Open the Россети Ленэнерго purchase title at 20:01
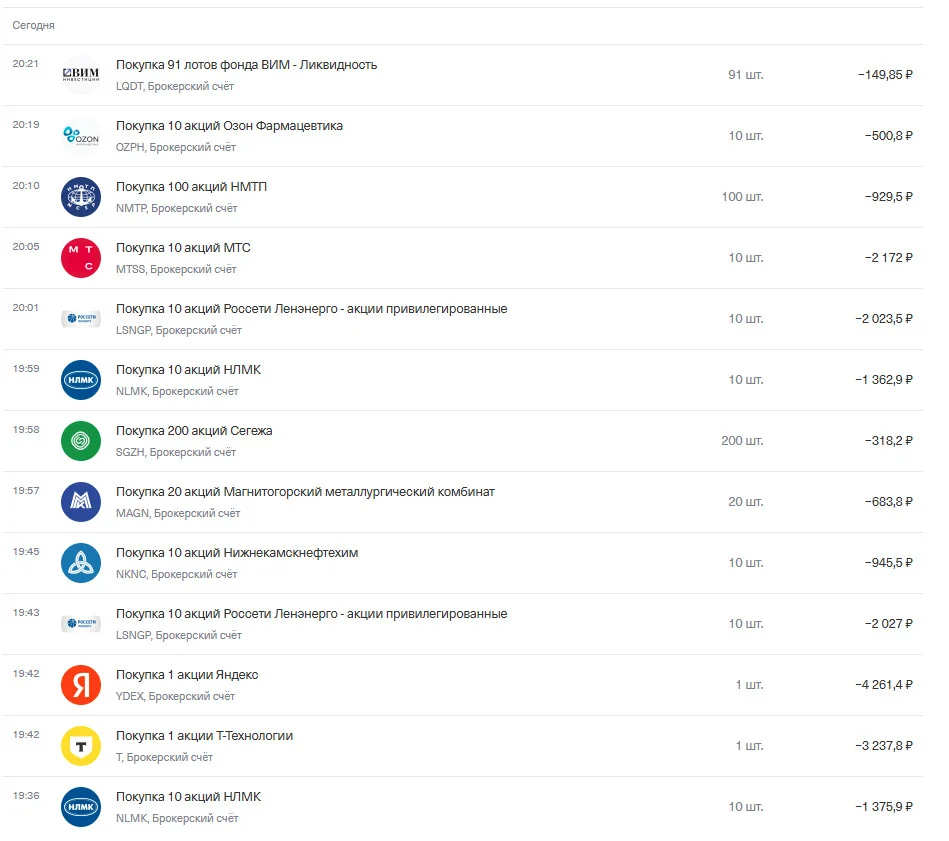949x841 pixels. point(312,309)
